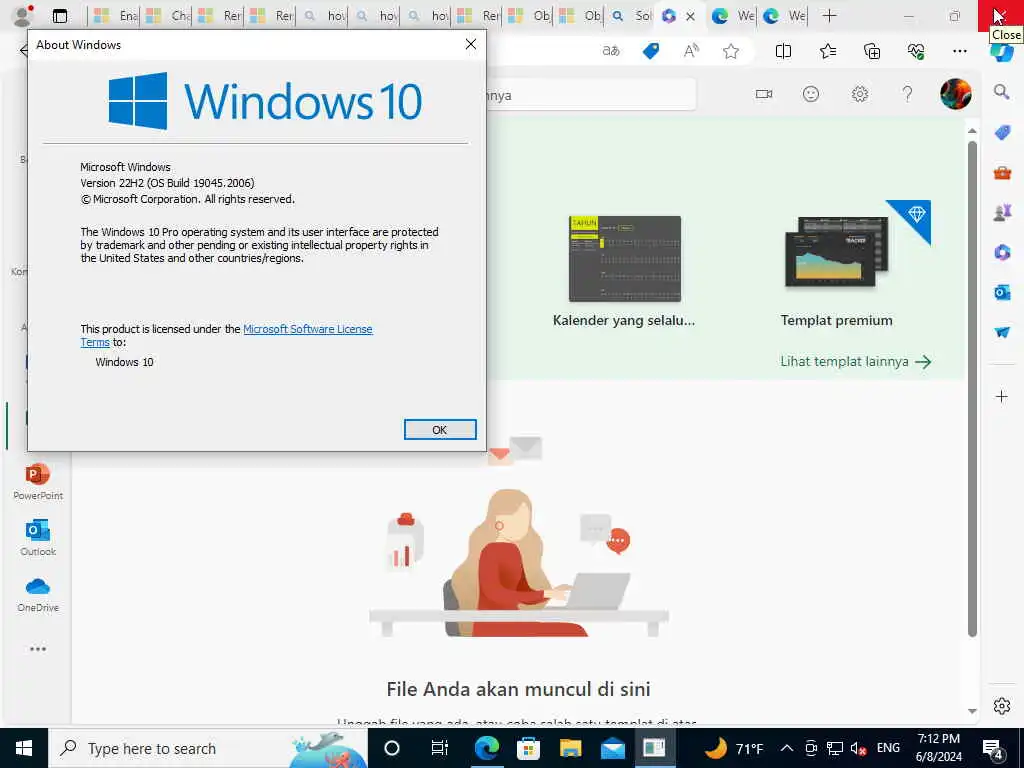Click OK in the About Windows dialog
Image resolution: width=1024 pixels, height=768 pixels.
(440, 430)
